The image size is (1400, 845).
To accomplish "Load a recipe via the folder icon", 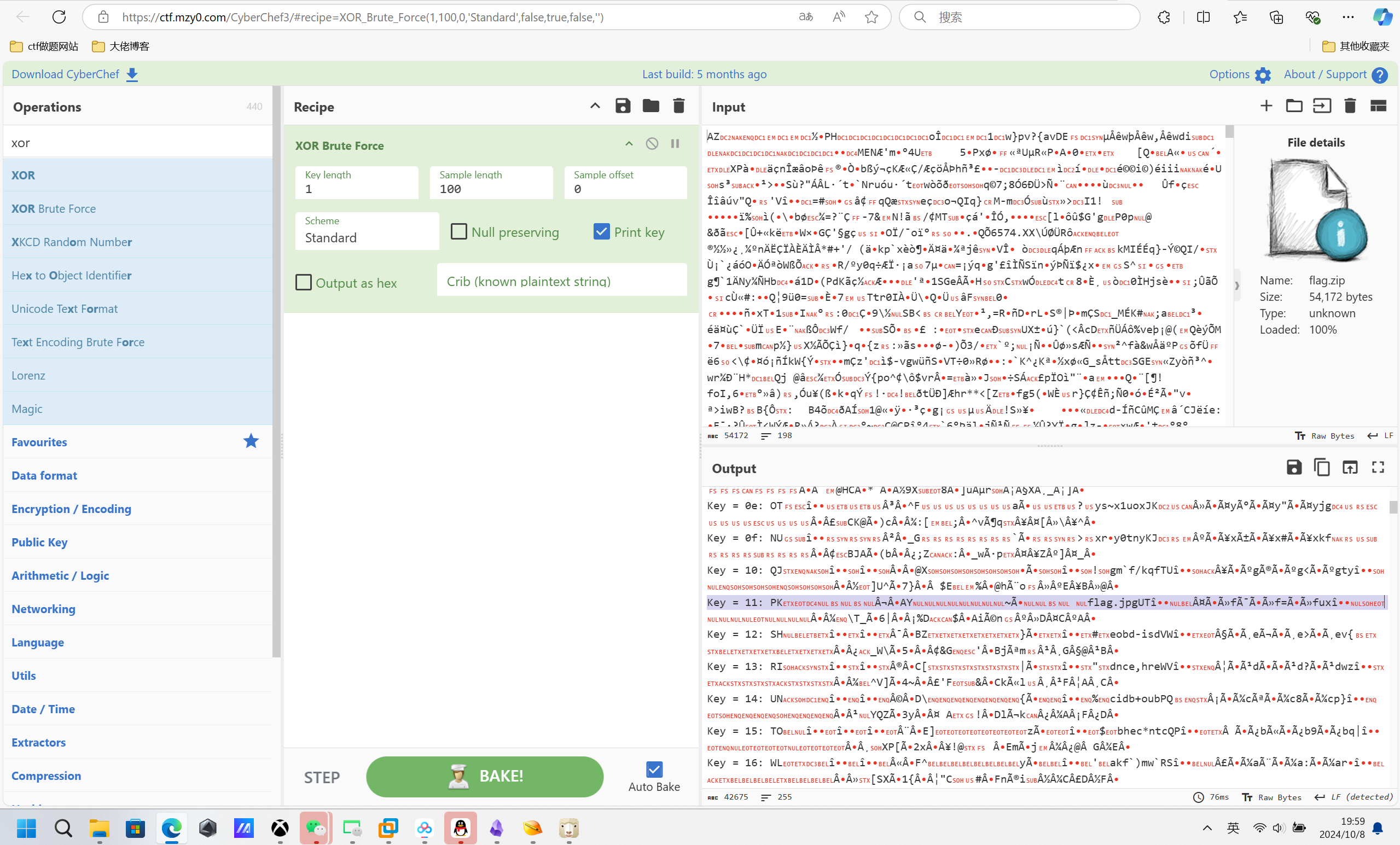I will tap(650, 106).
